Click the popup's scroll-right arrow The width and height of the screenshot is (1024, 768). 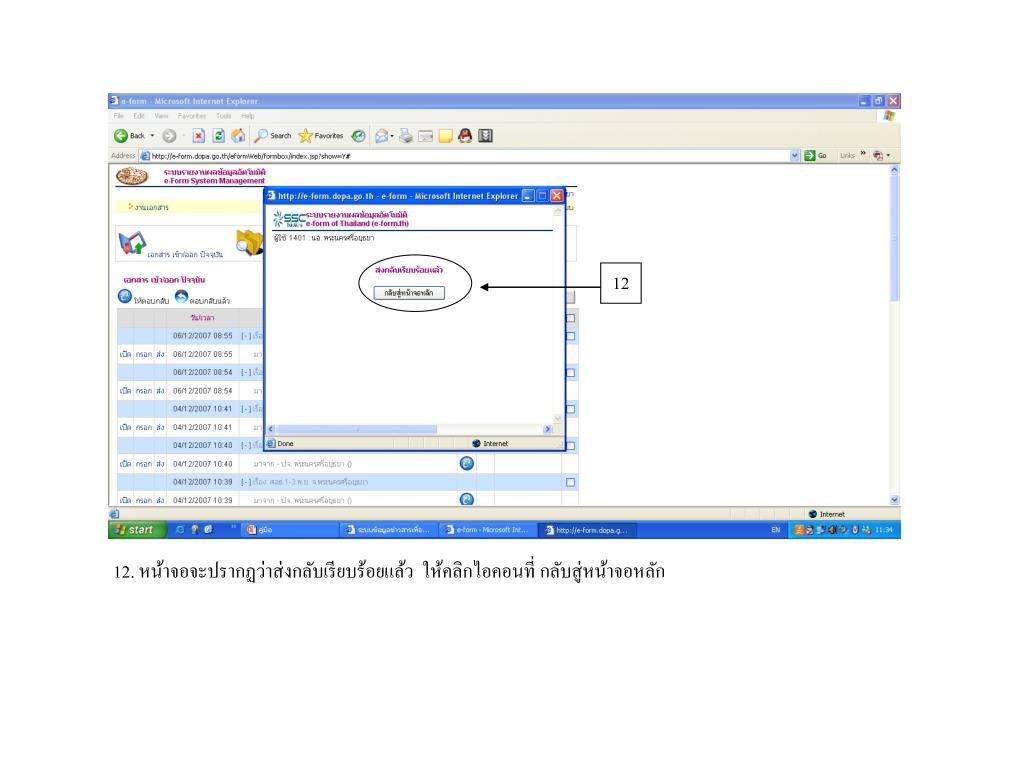(x=547, y=429)
